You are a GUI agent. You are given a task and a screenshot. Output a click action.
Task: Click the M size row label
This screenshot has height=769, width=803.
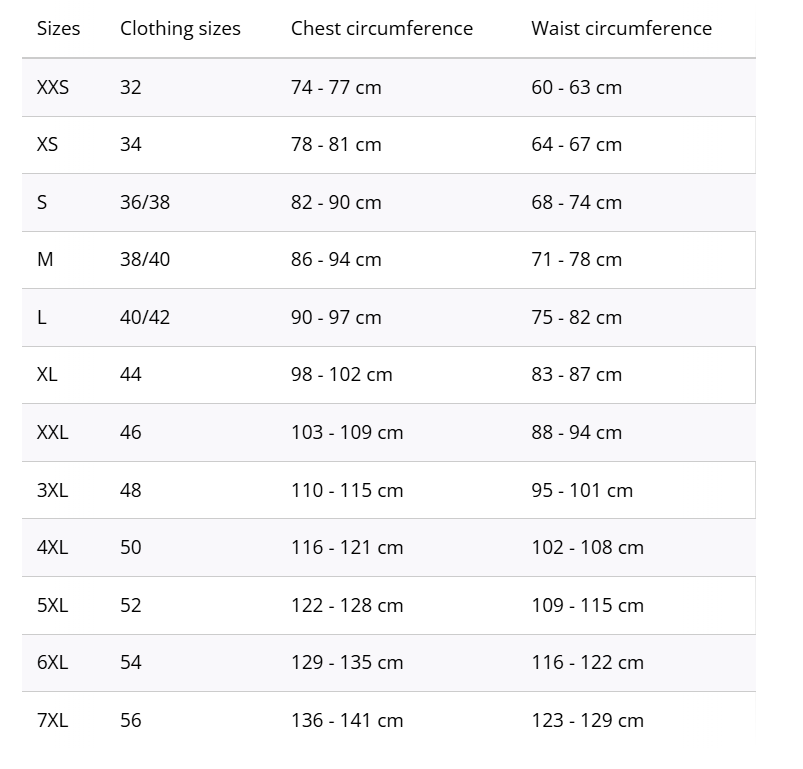tap(45, 259)
